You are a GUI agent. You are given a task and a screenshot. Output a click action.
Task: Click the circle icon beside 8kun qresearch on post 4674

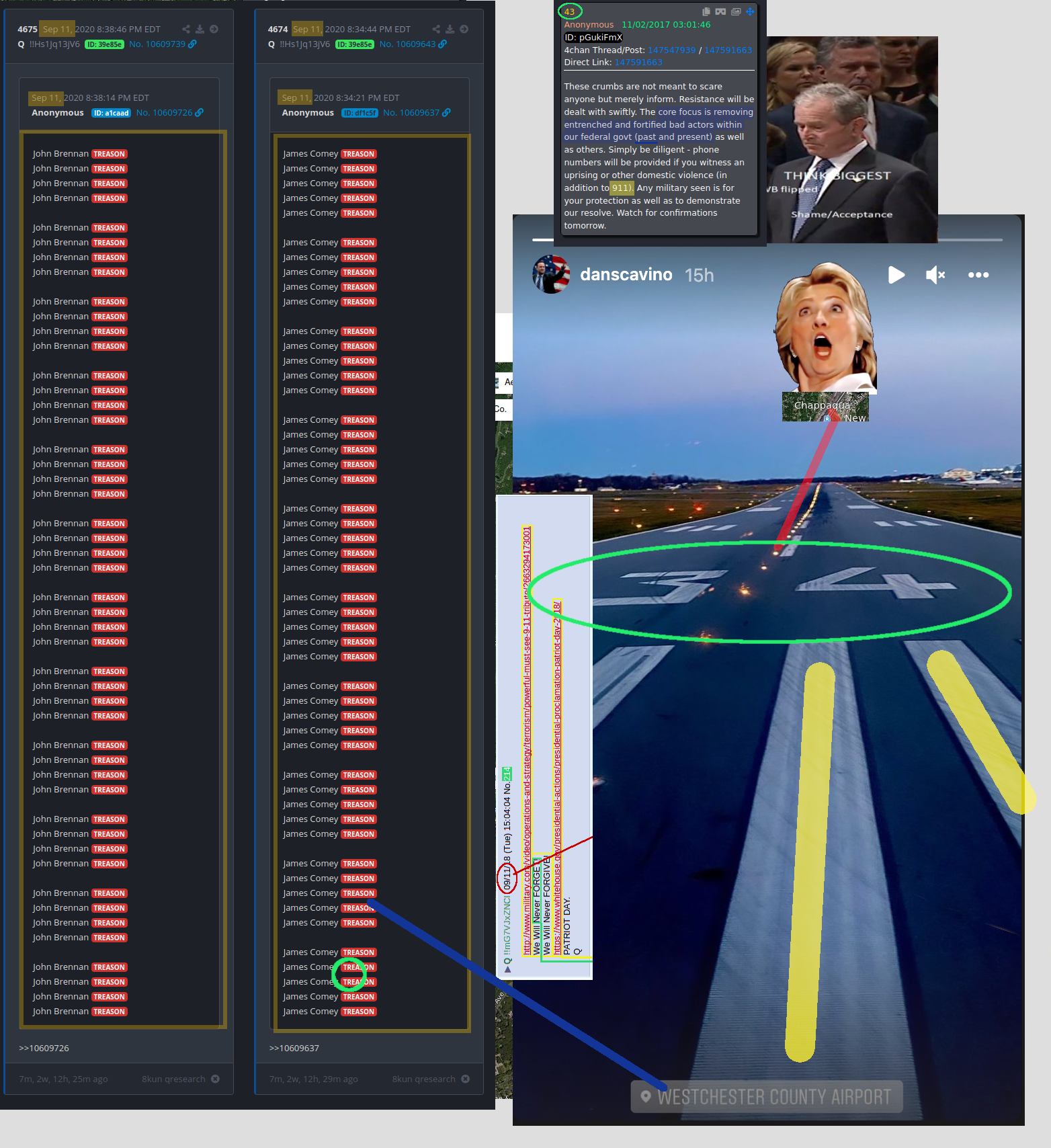point(466,1079)
